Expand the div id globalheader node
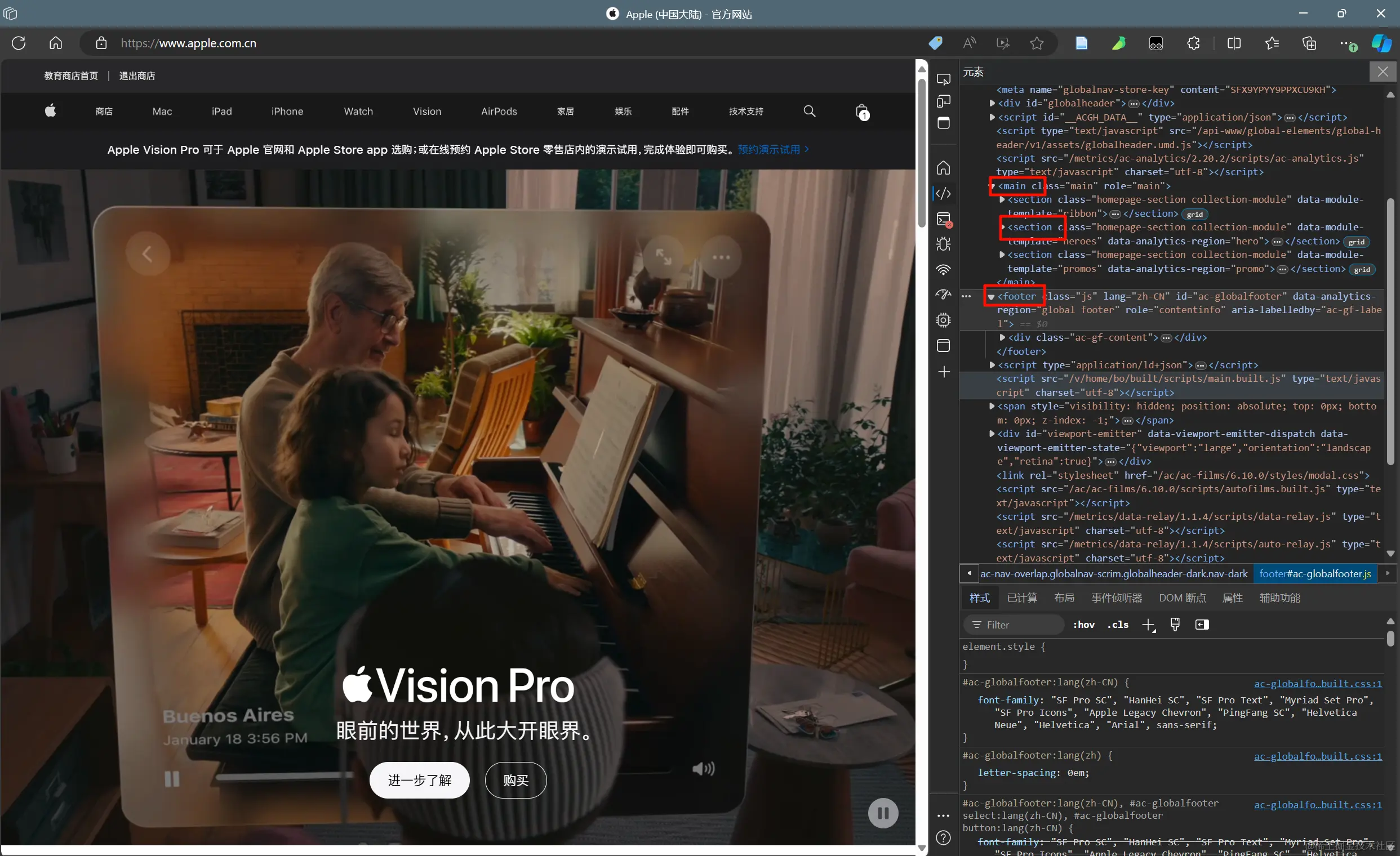Screen dimensions: 1400x856 coord(992,104)
